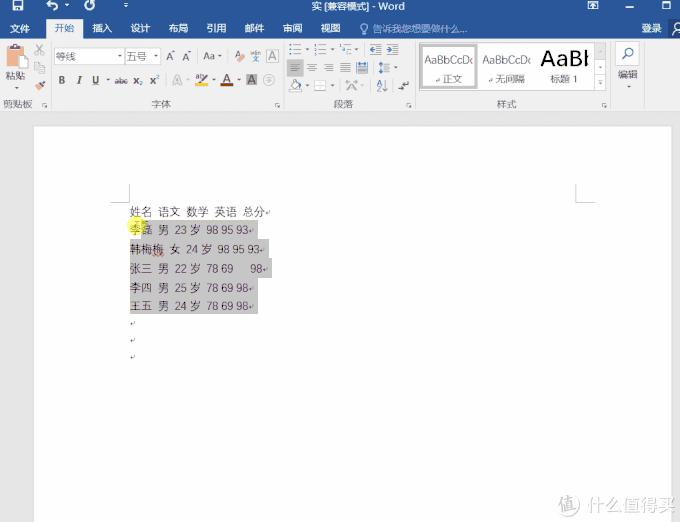Open Customize Quick Access Toolbar menu
The image size is (680, 522).
(x=125, y=6)
